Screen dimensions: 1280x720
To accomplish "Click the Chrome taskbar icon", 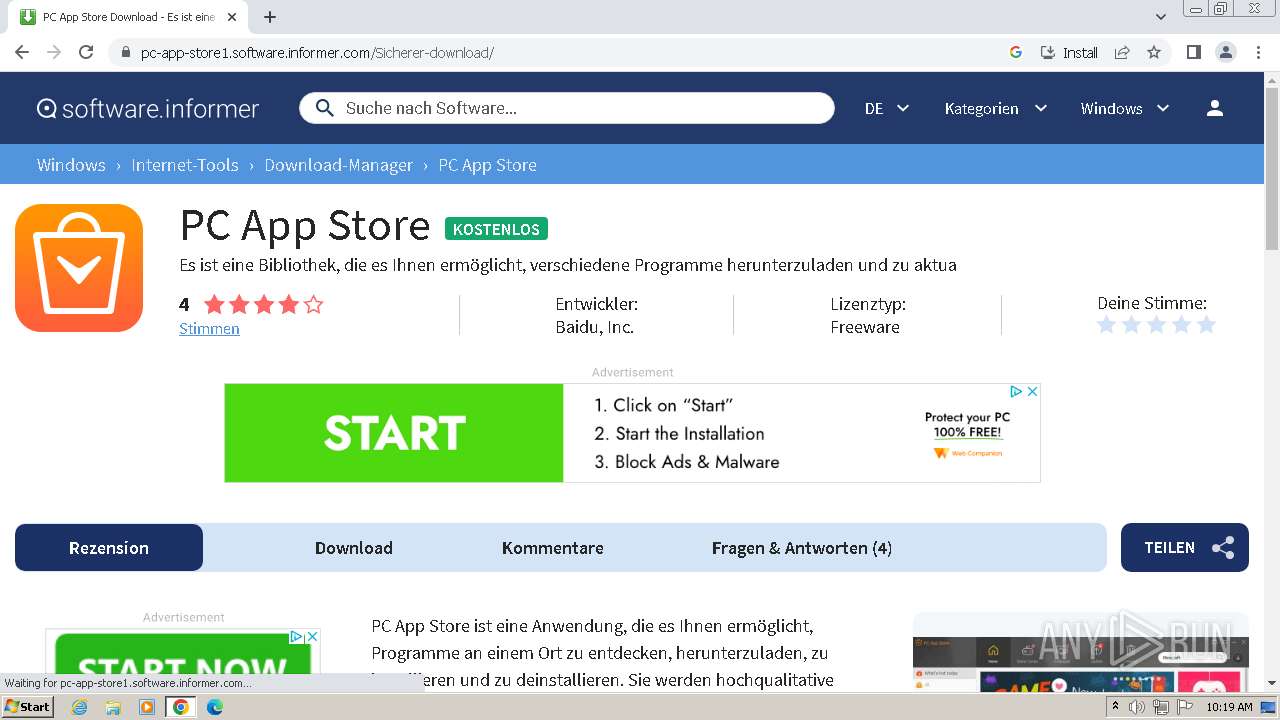I will pos(181,707).
